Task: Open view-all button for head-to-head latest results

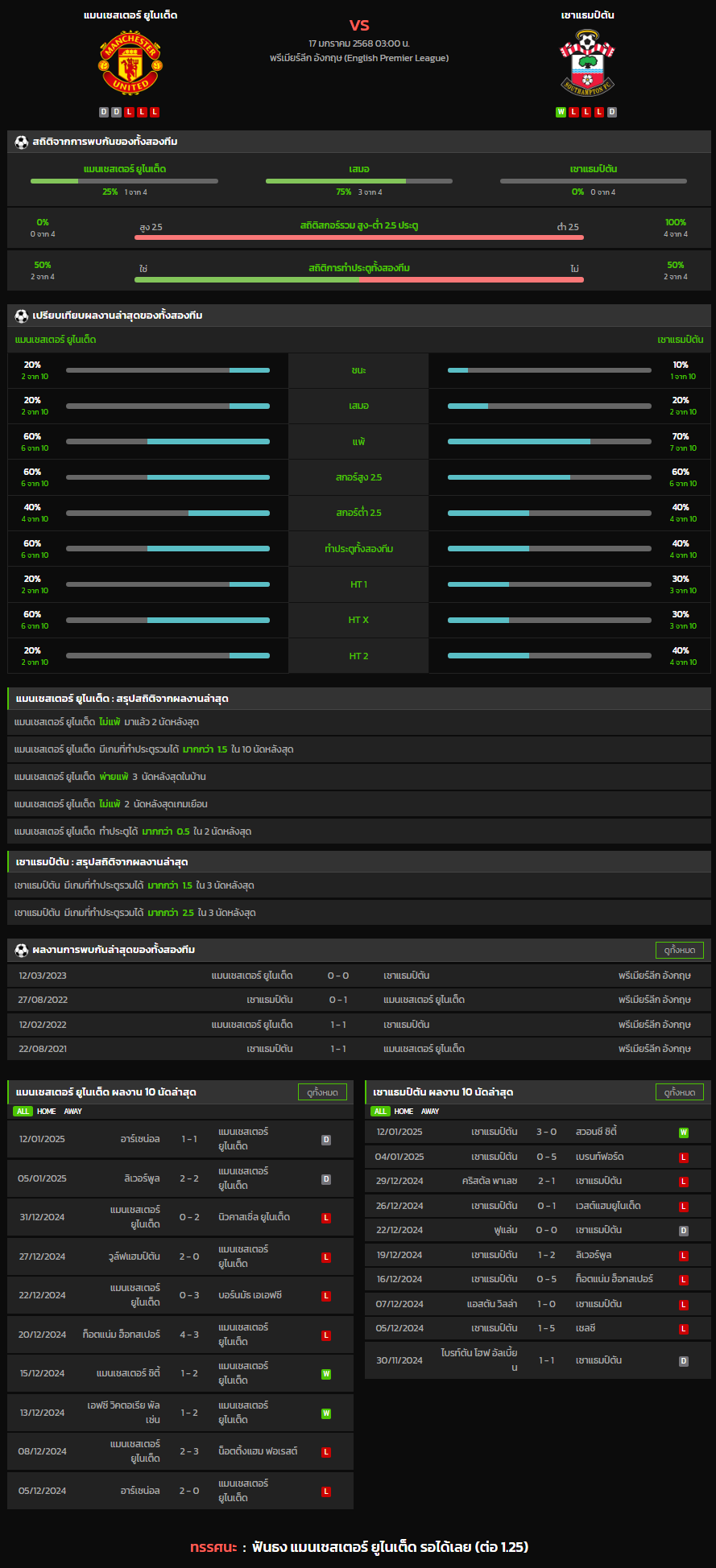Action: pos(680,950)
